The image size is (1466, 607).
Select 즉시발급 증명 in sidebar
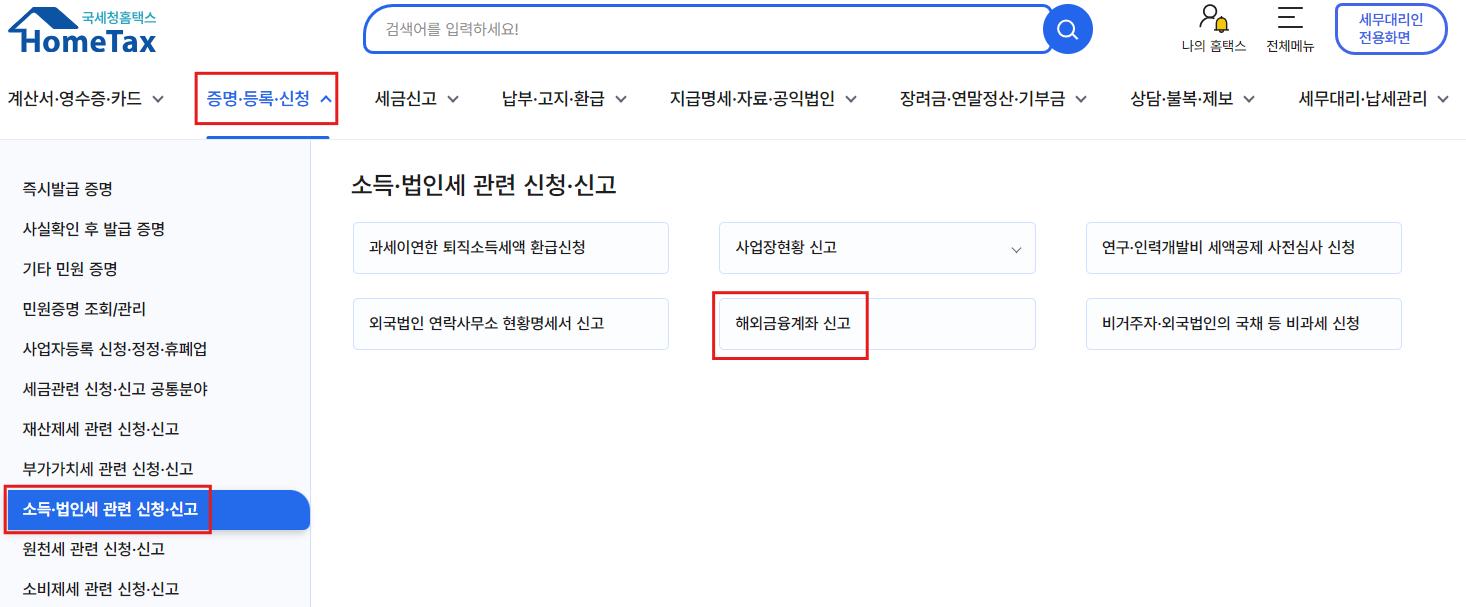tap(67, 189)
